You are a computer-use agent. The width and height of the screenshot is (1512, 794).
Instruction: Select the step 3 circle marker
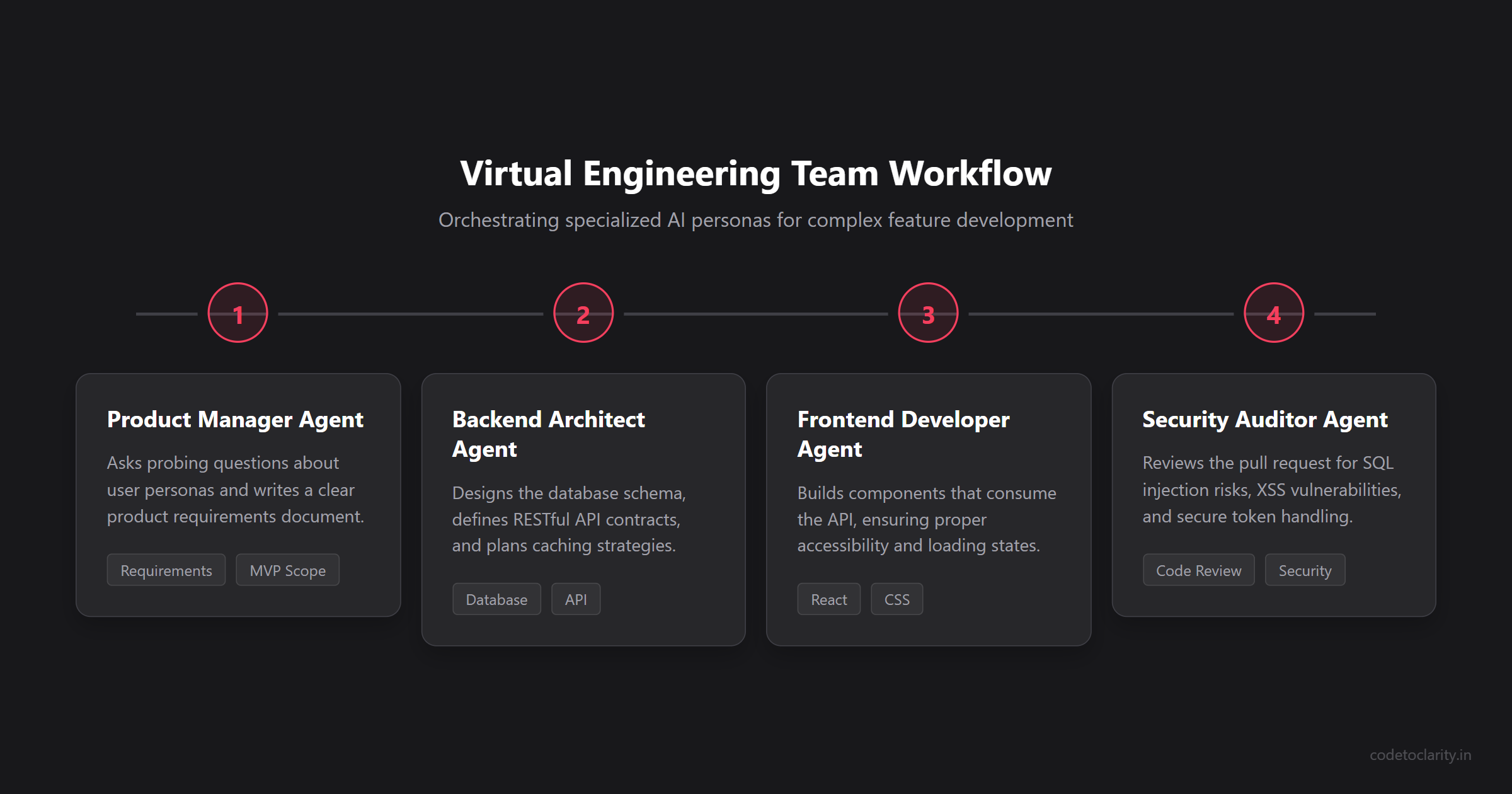coord(929,313)
